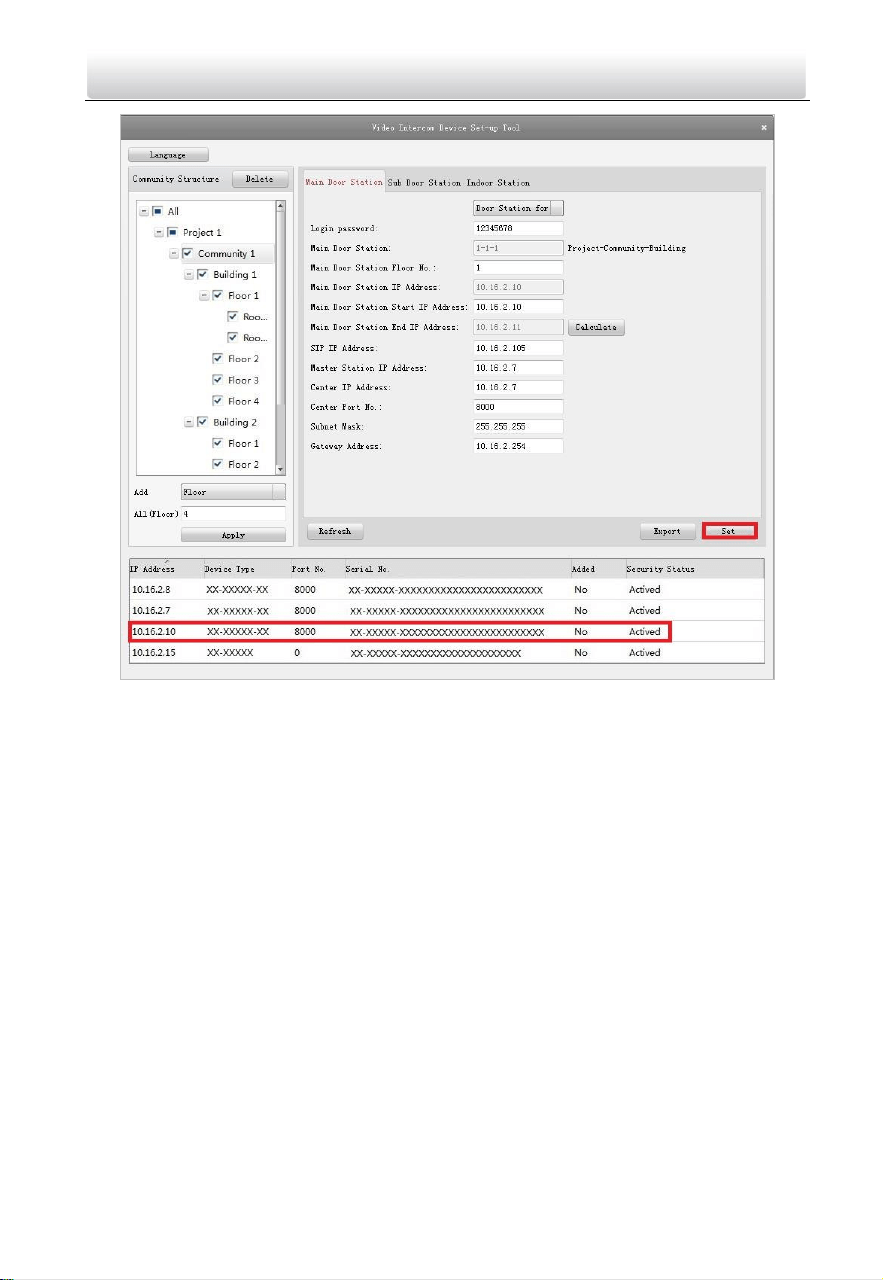Sort by Port No. column header

point(315,569)
